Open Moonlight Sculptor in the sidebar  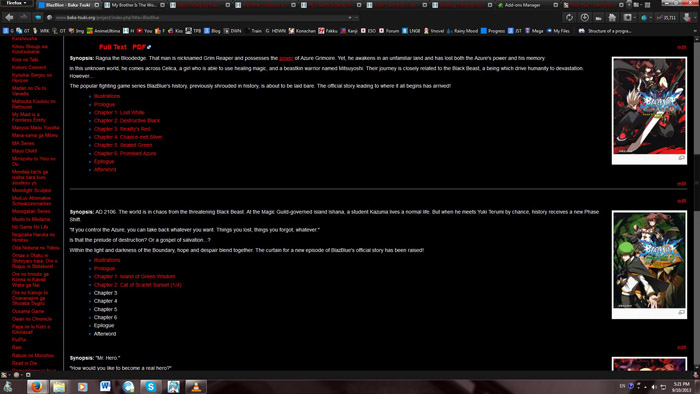pos(32,191)
